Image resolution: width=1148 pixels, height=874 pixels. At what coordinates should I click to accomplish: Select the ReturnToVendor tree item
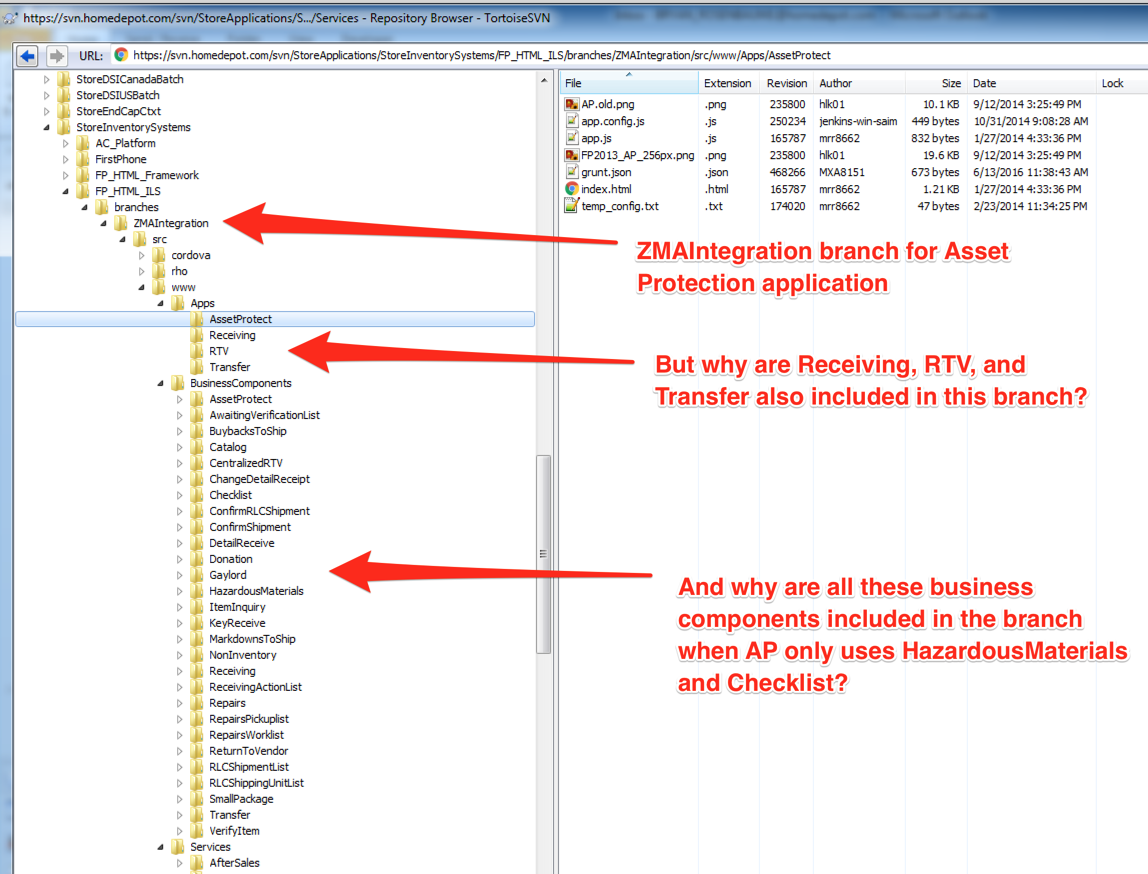(248, 751)
